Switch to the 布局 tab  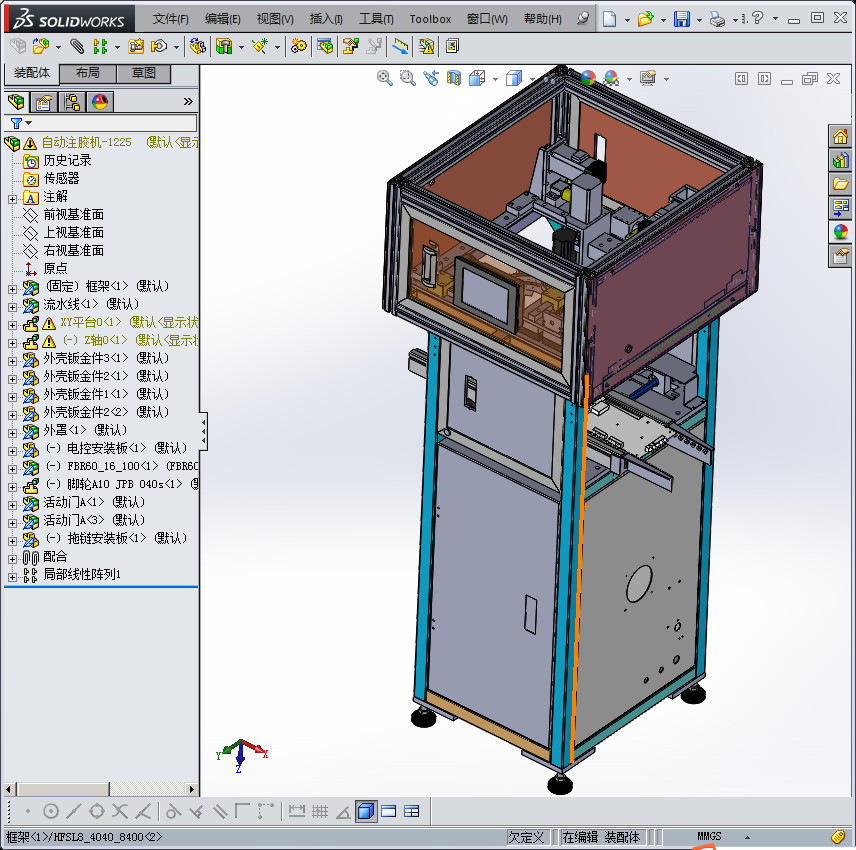click(x=87, y=73)
